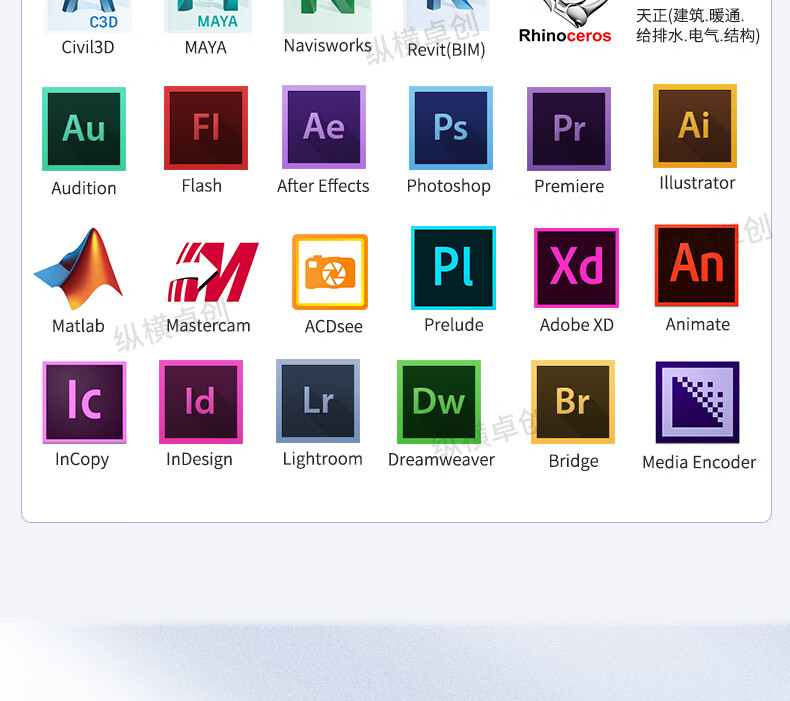Click the Revit icon above Revit(BIM)
790x701 pixels.
pyautogui.click(x=446, y=16)
